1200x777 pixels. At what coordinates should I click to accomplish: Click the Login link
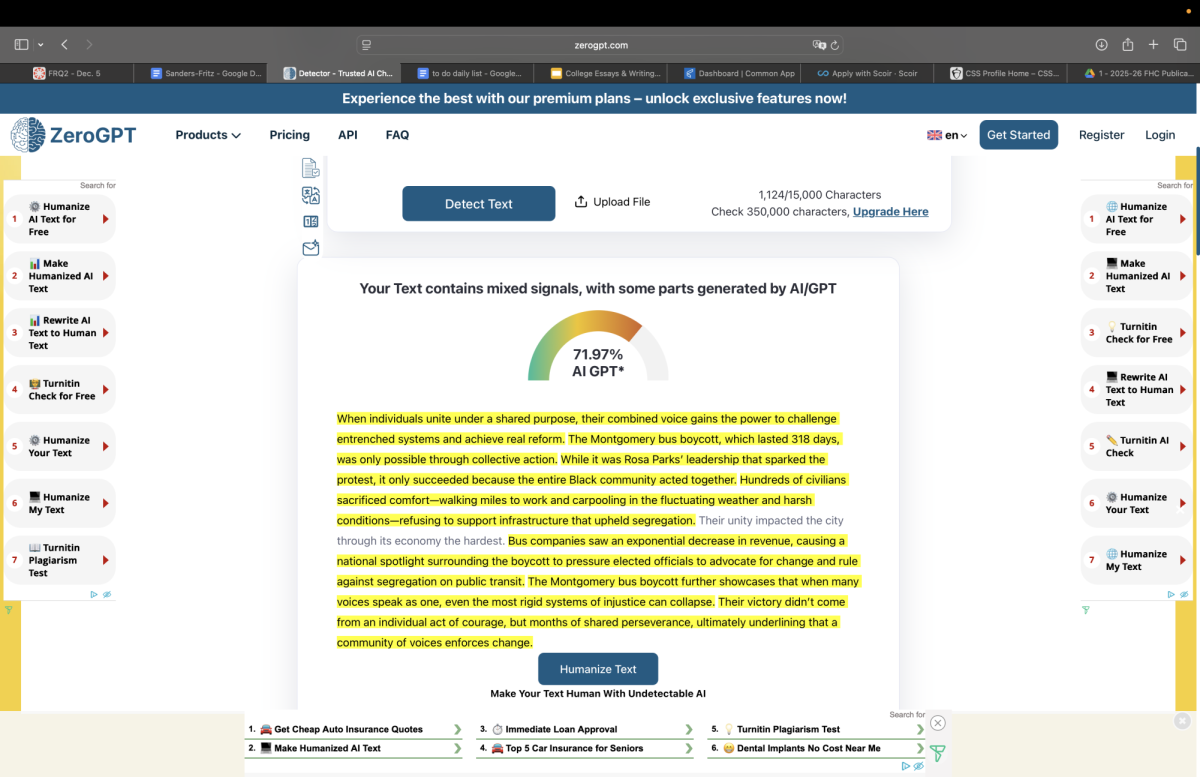click(1160, 135)
